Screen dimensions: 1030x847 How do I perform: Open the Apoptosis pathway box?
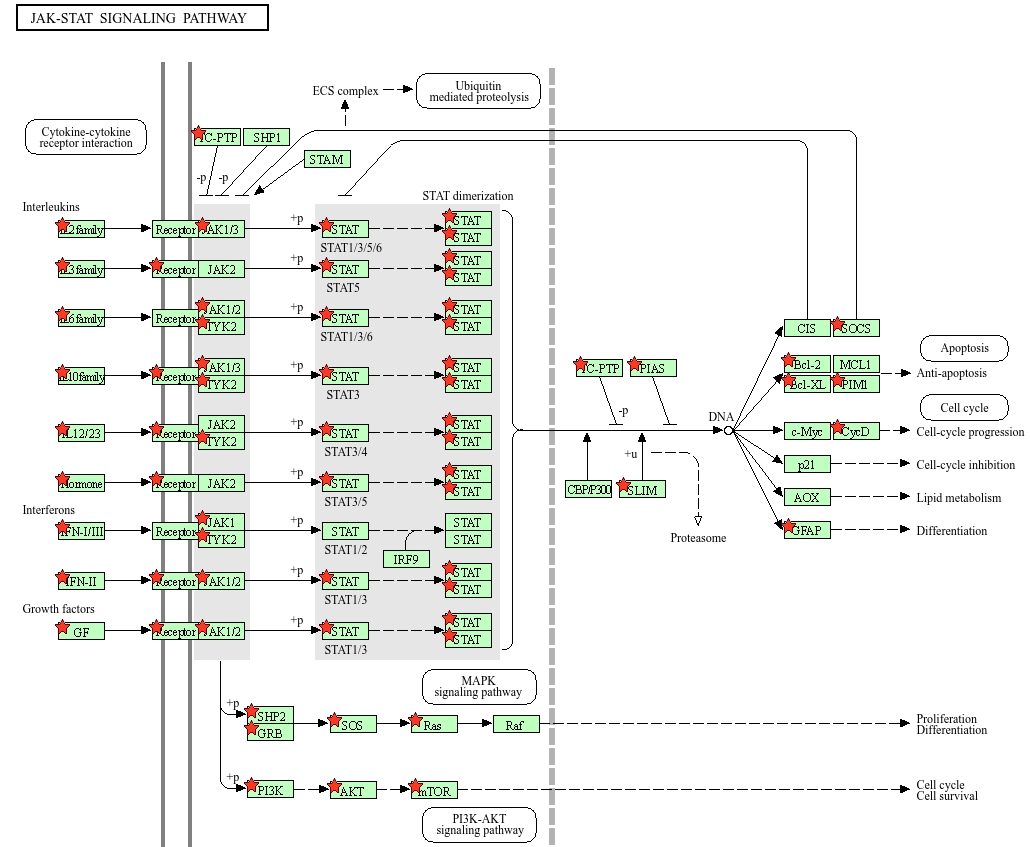pos(964,349)
